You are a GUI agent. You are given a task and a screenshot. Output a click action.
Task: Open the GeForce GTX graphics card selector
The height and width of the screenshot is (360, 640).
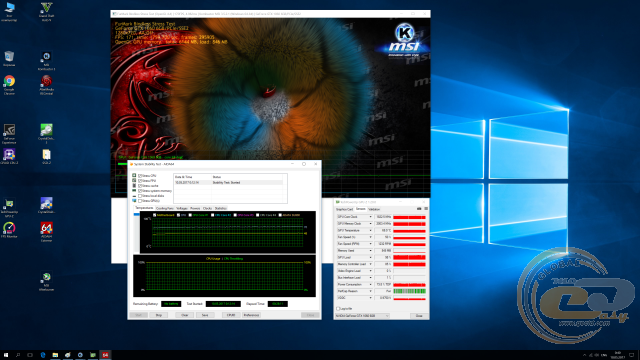(362, 316)
